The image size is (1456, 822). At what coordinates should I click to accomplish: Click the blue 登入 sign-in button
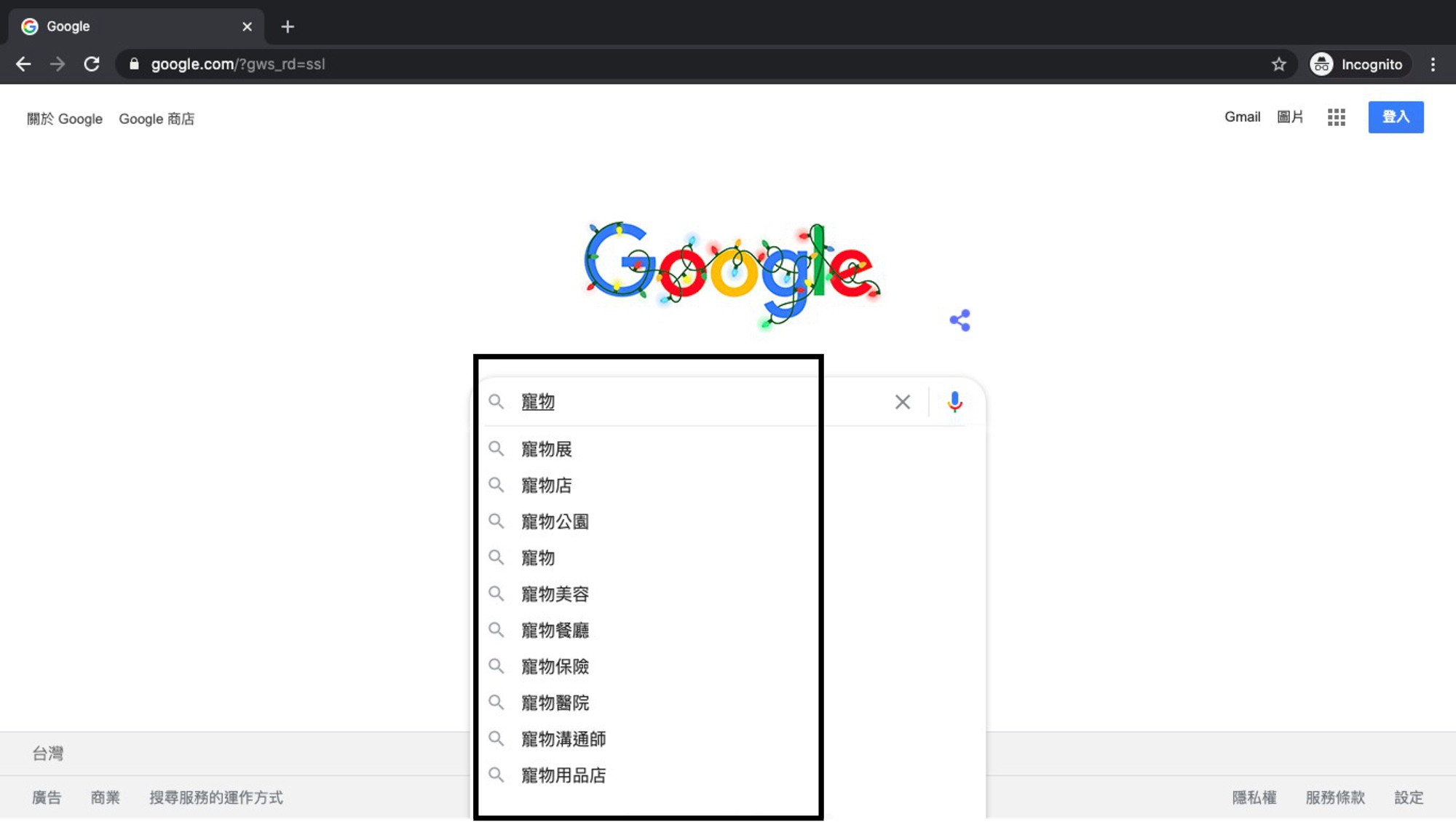click(x=1395, y=117)
